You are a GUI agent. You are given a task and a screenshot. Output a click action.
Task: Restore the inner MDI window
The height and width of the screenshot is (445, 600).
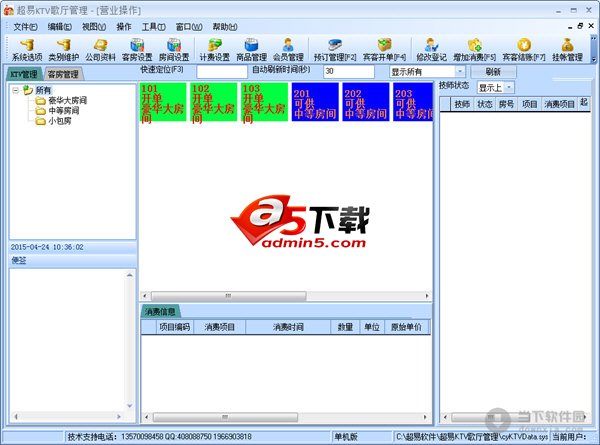(580, 26)
